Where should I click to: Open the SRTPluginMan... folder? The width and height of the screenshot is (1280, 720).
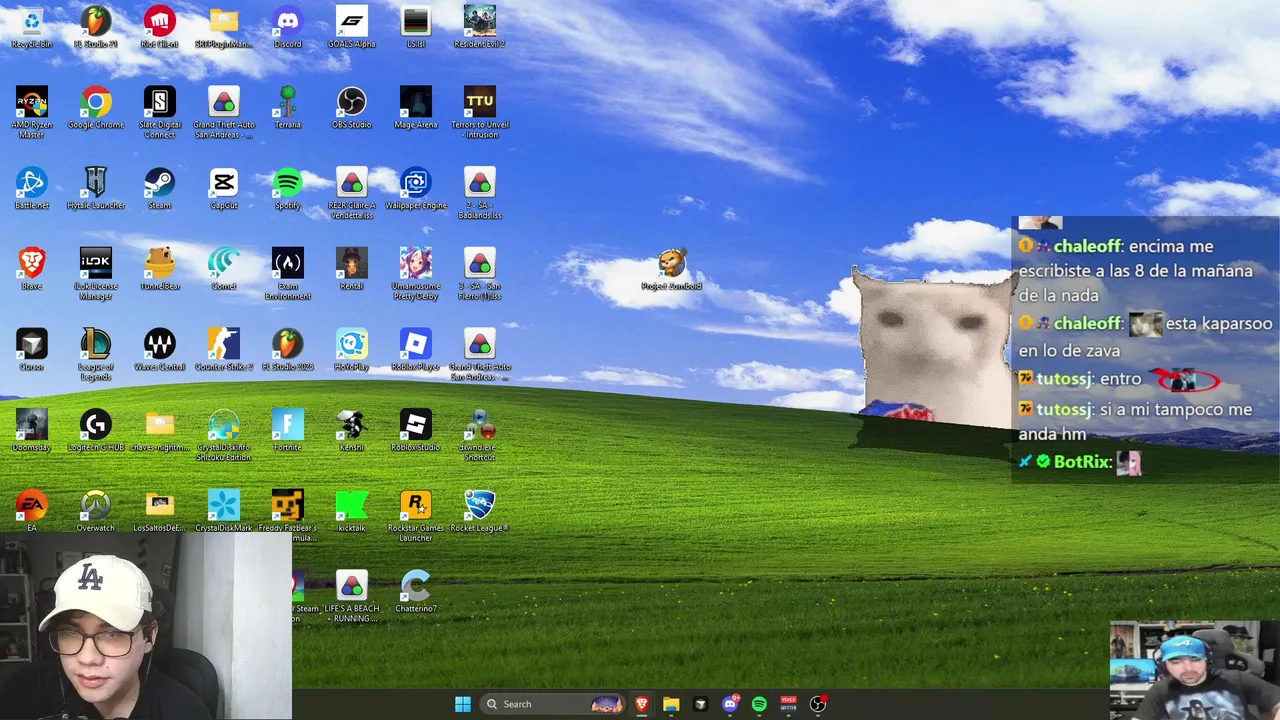(224, 27)
